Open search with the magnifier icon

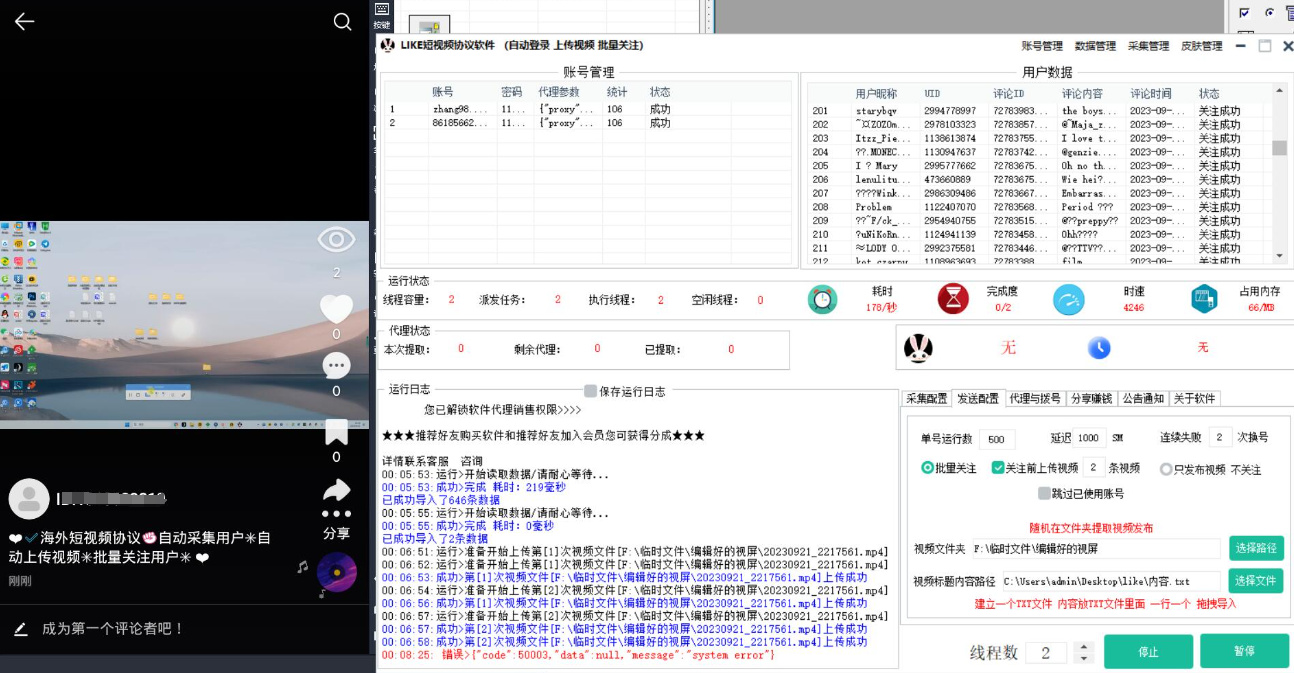tap(342, 22)
